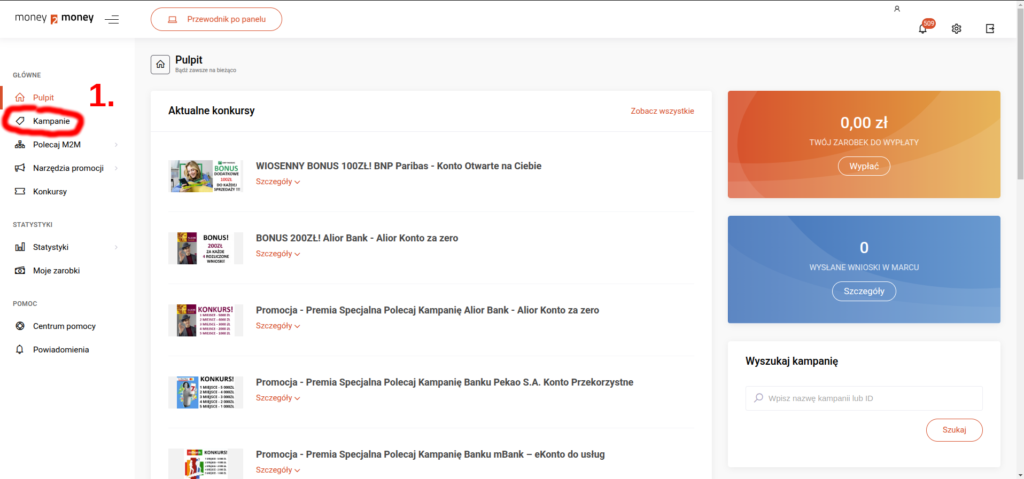Go to Moje zarobki in sidebar
Image resolution: width=1024 pixels, height=479 pixels.
point(56,270)
